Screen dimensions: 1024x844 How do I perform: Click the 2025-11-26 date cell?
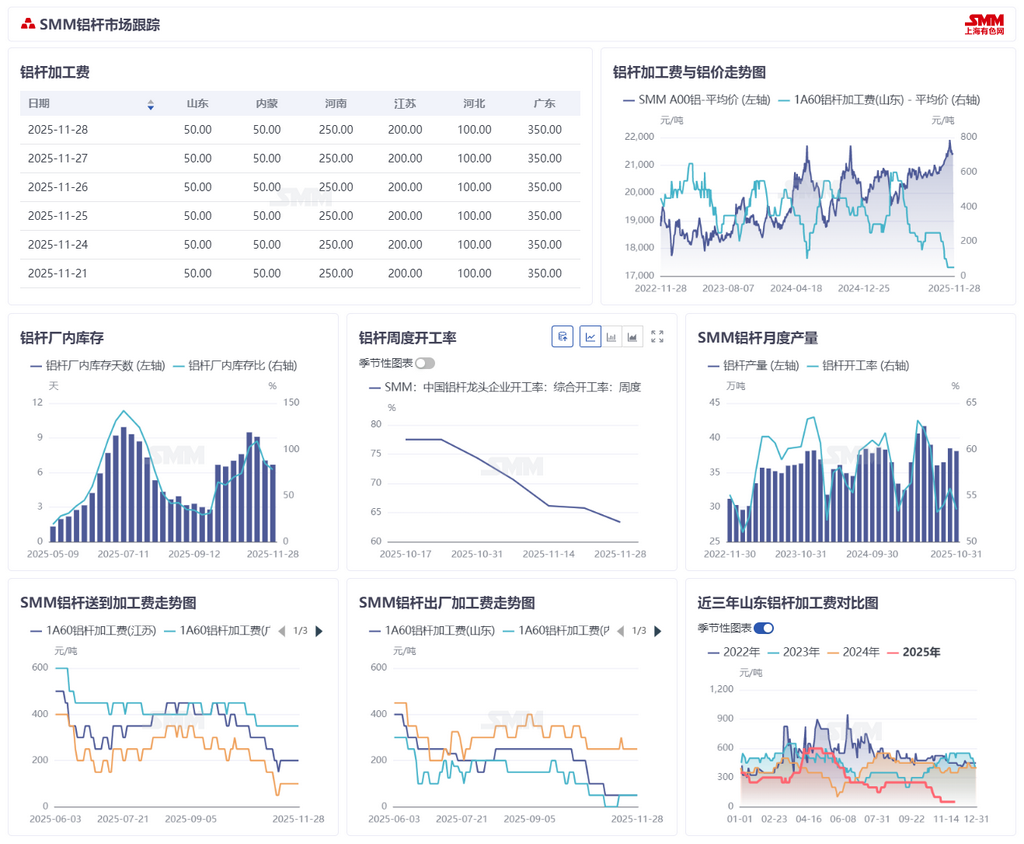[57, 187]
